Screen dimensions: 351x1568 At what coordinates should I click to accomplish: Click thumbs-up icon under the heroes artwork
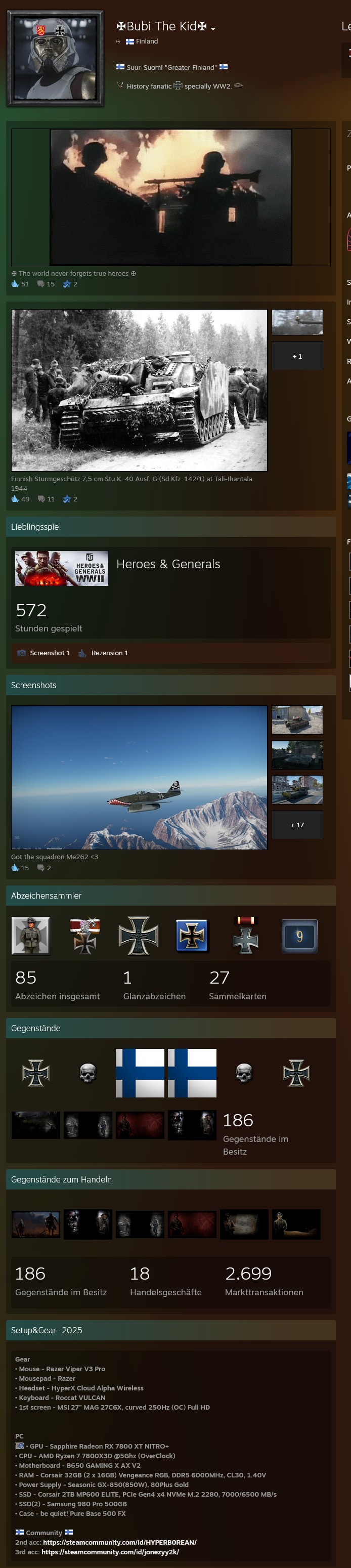point(15,284)
